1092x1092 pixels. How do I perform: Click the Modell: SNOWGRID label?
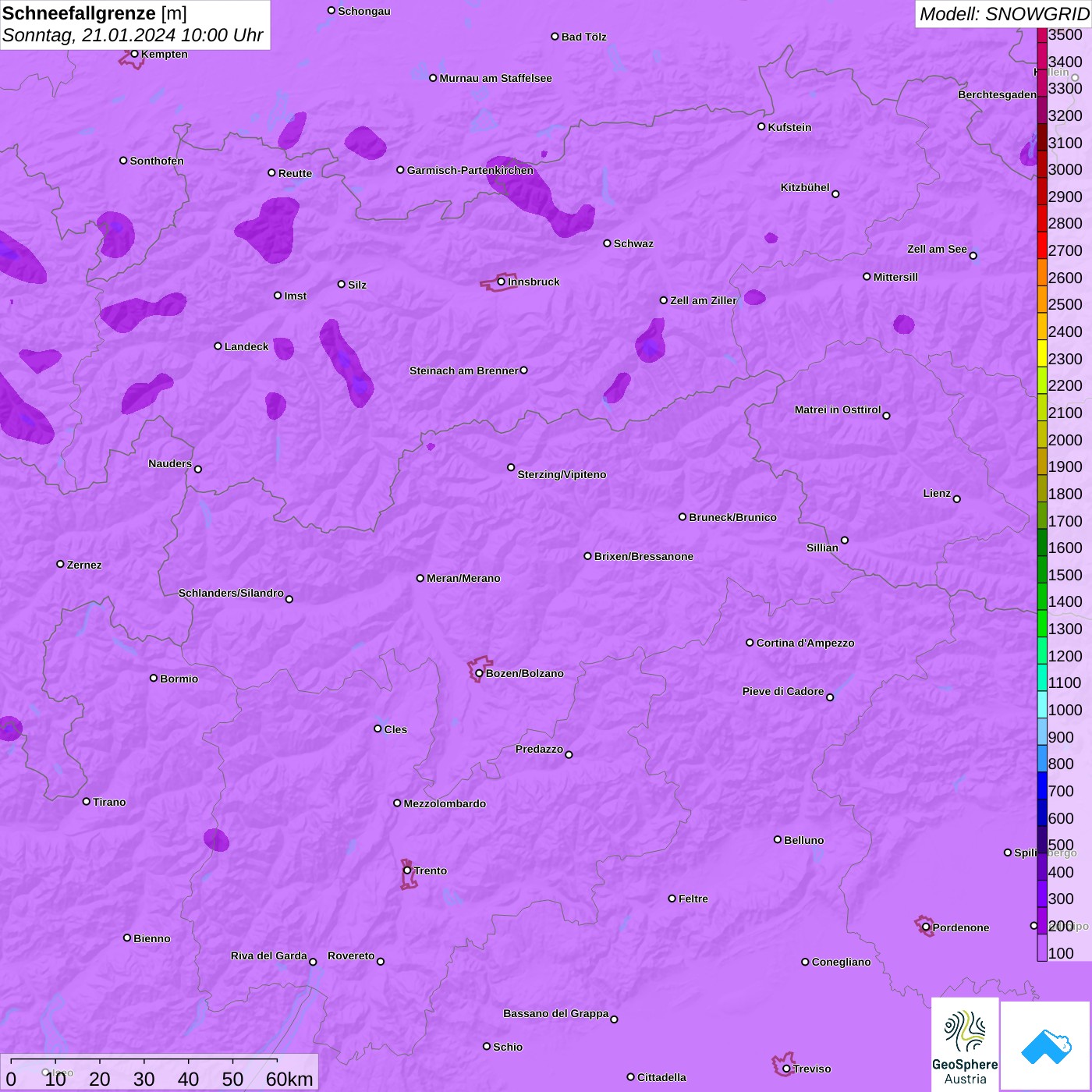pyautogui.click(x=1004, y=14)
